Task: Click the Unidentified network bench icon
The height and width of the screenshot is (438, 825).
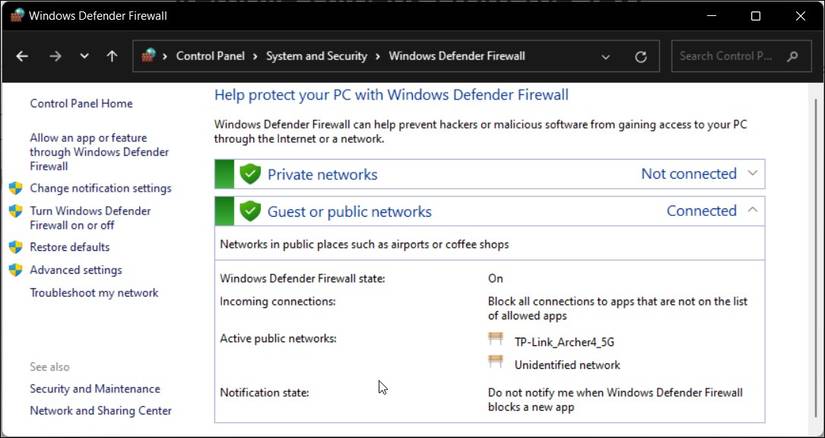Action: [x=495, y=363]
